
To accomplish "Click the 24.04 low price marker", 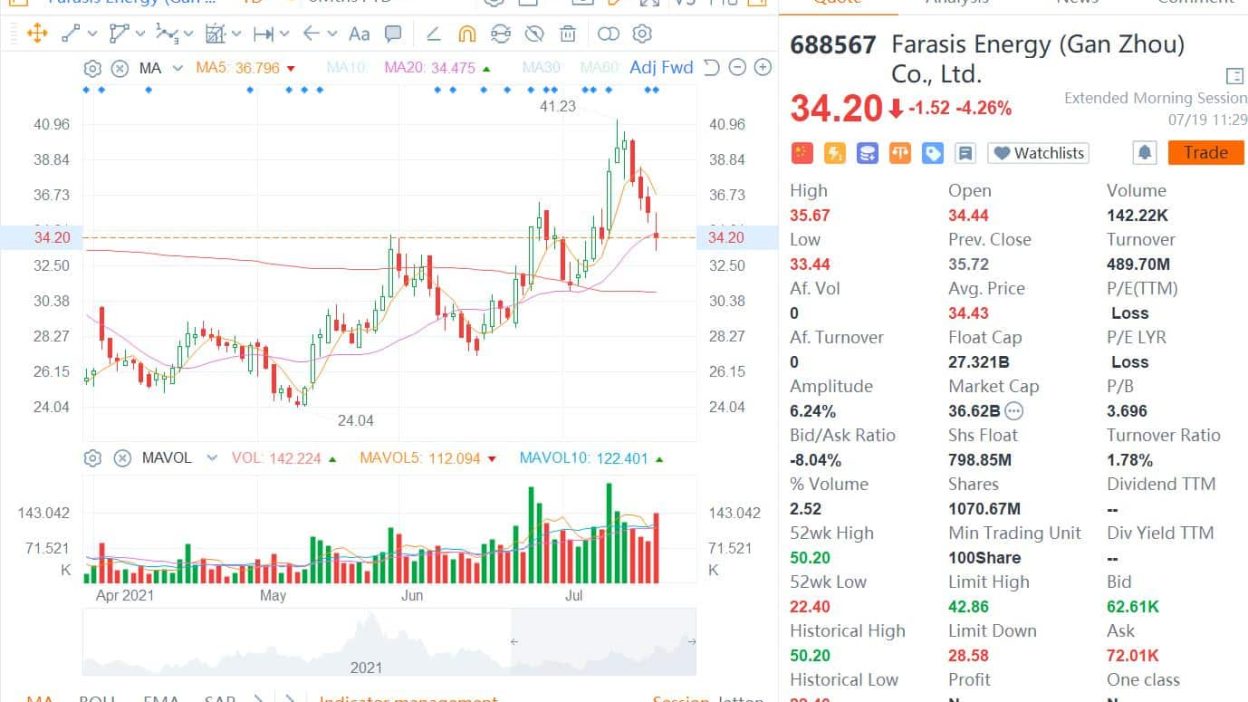I will (x=355, y=421).
